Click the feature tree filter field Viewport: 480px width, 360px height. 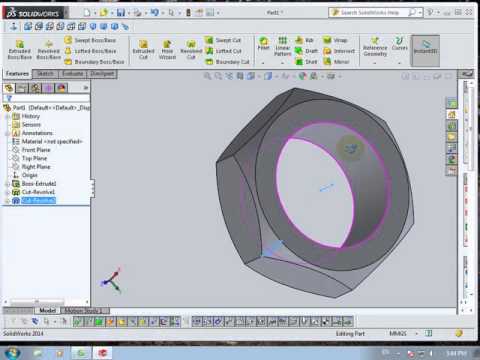point(46,98)
